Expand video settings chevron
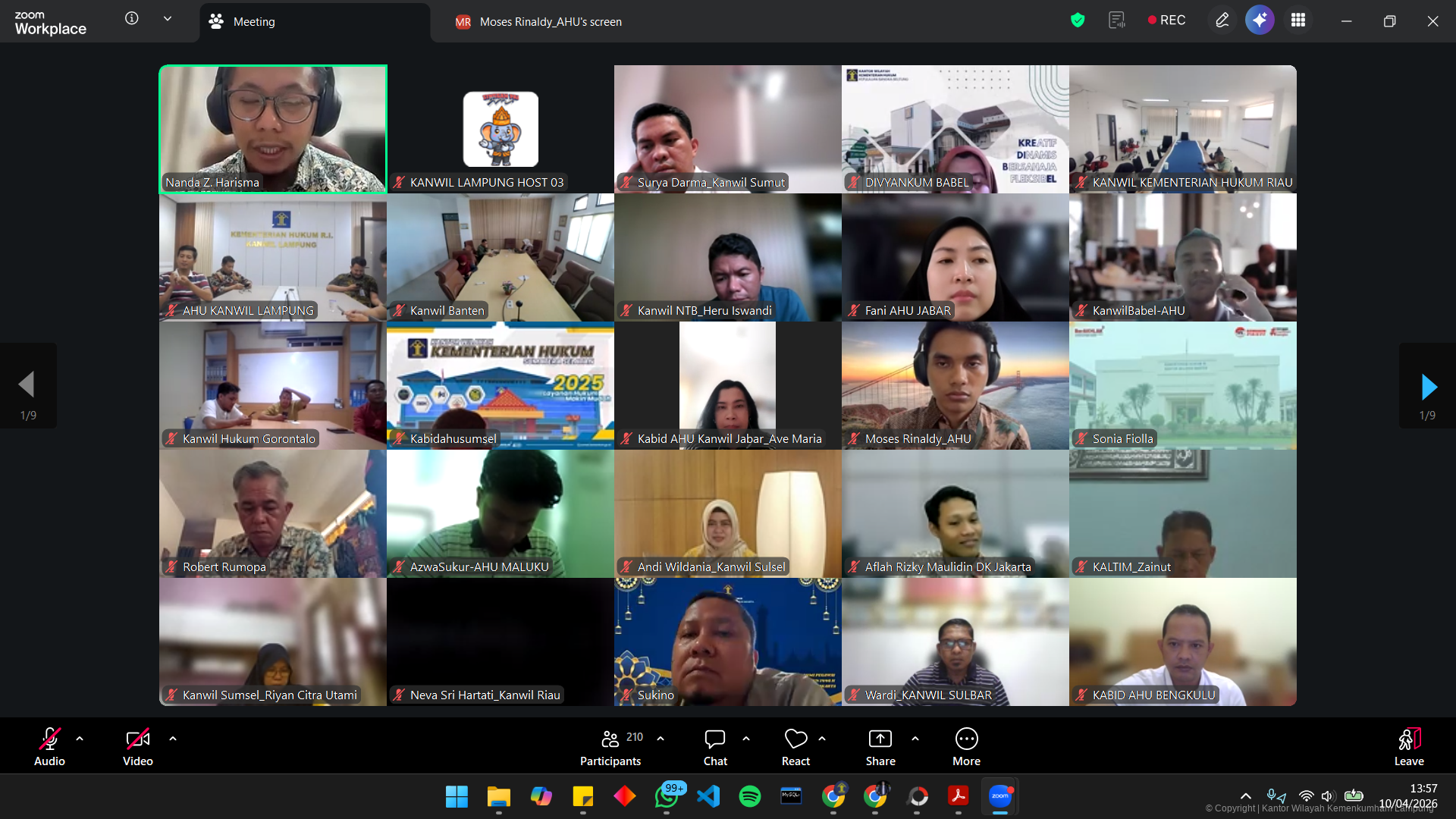Image resolution: width=1456 pixels, height=819 pixels. [x=173, y=738]
